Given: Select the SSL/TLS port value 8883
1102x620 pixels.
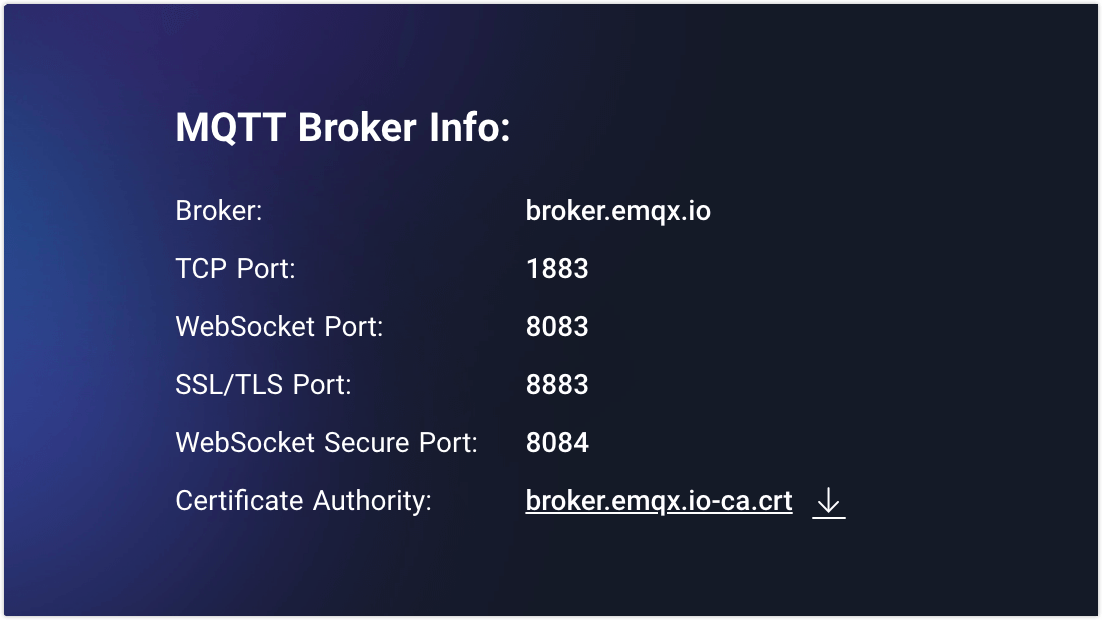Looking at the screenshot, I should pos(557,385).
